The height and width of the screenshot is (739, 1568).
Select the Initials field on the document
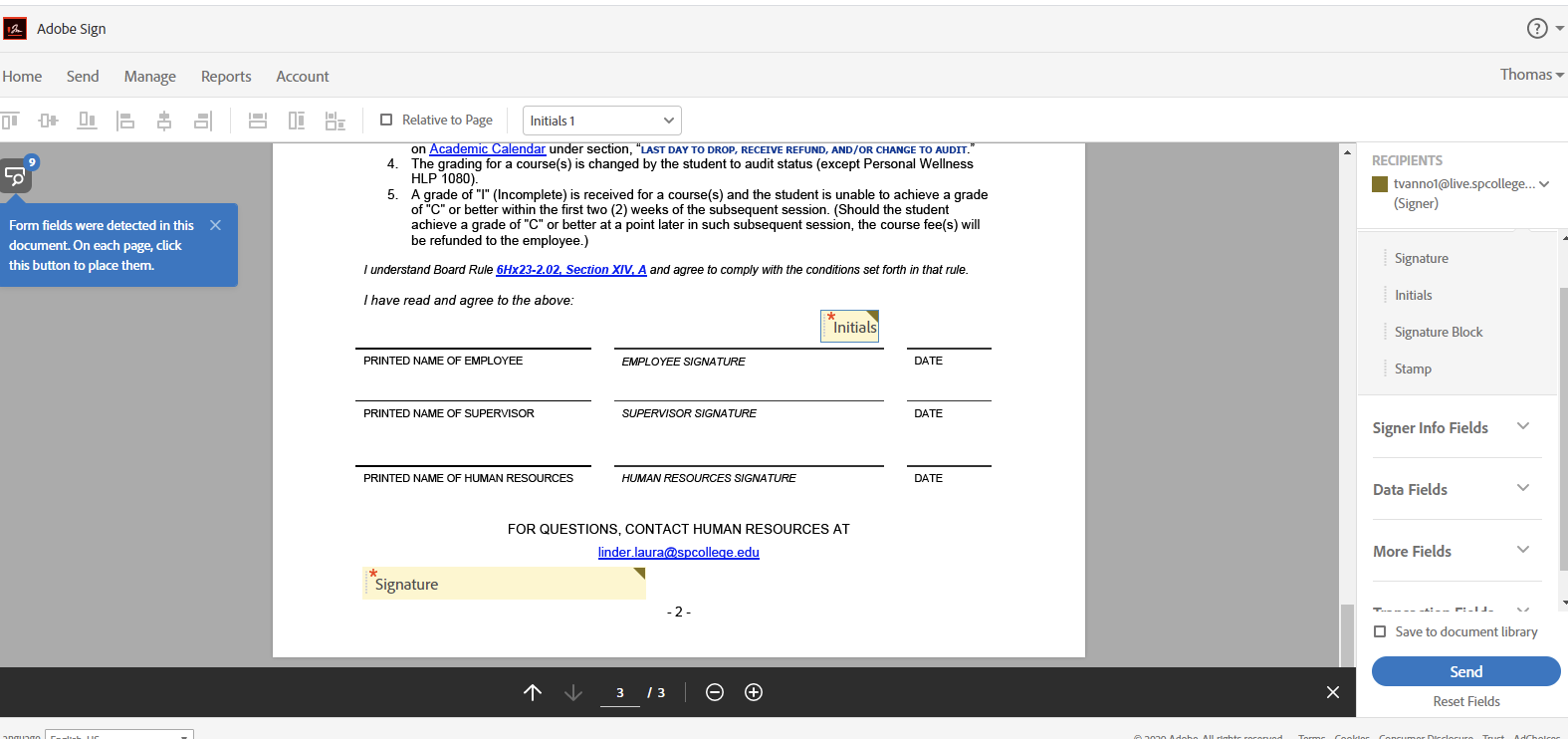(850, 327)
